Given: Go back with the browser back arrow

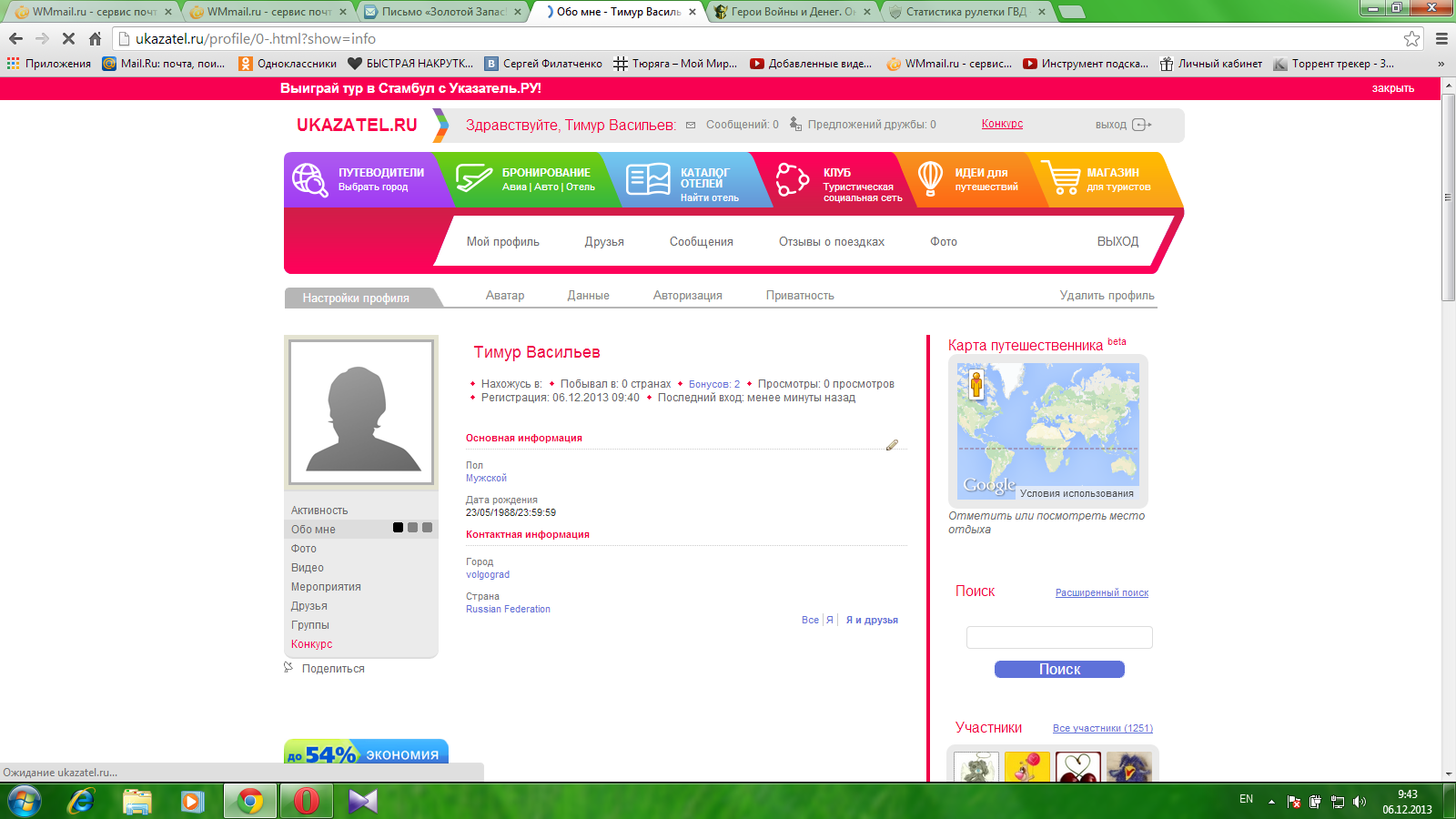Looking at the screenshot, I should click(x=15, y=38).
